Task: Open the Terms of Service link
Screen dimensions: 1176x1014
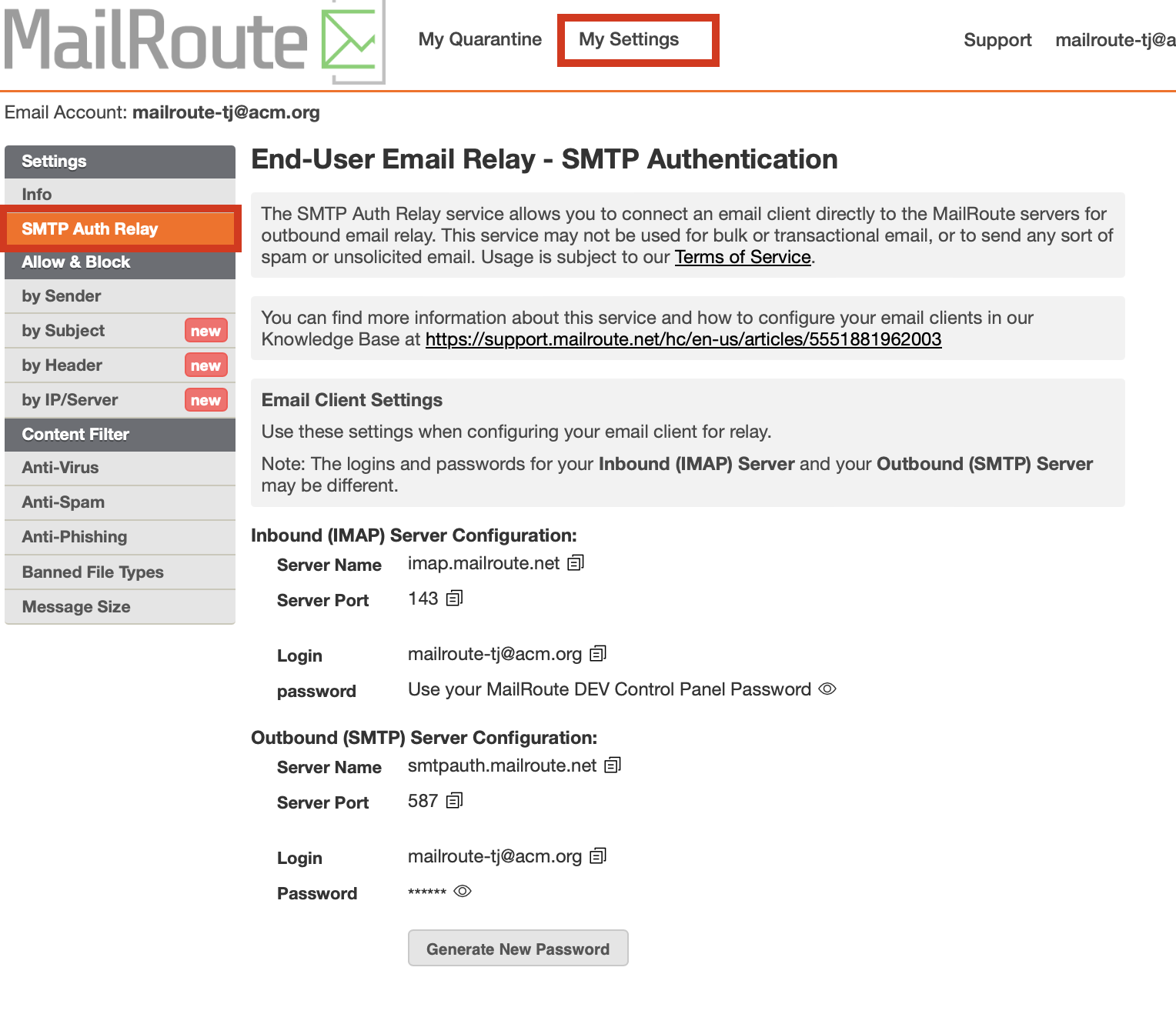Action: [743, 257]
